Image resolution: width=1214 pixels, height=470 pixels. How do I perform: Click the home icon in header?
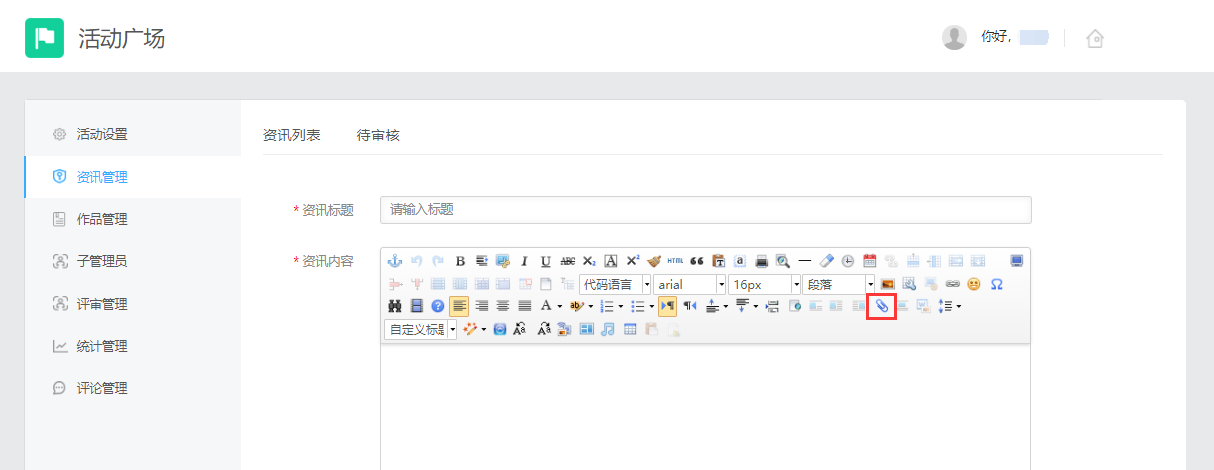(x=1095, y=39)
